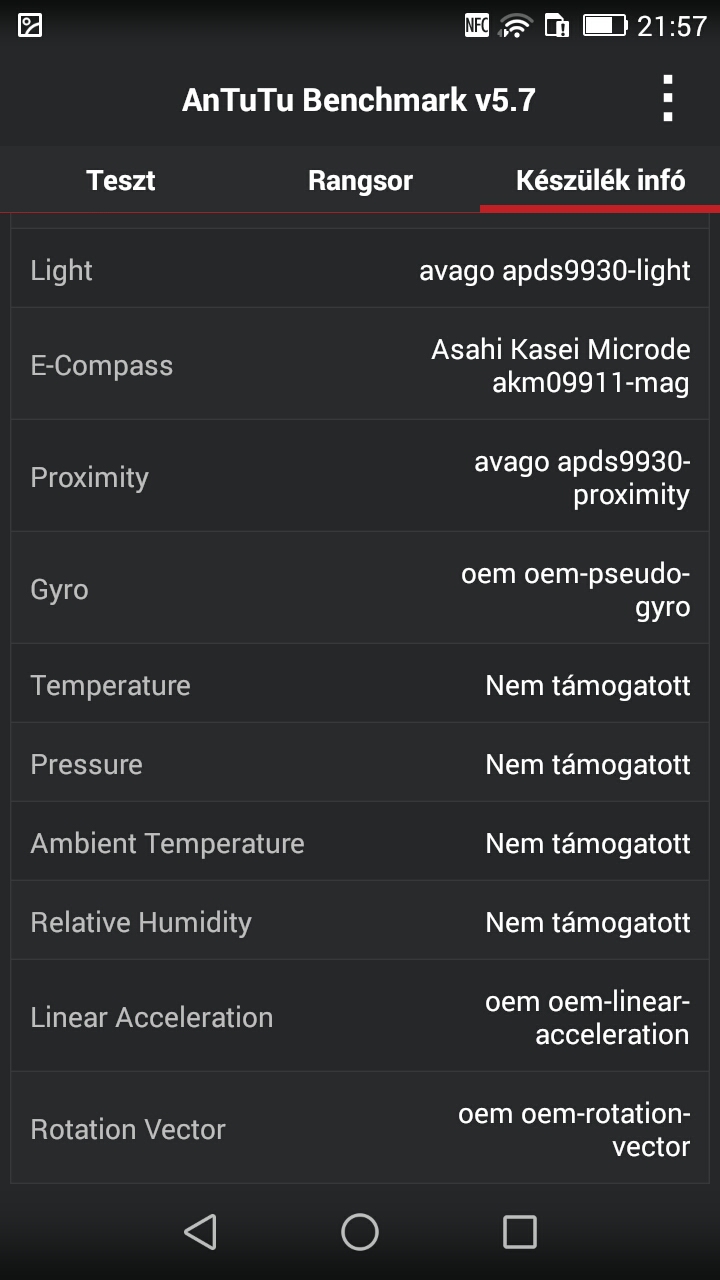Tap the Relative Humidity row
The width and height of the screenshot is (720, 1280).
pos(360,922)
